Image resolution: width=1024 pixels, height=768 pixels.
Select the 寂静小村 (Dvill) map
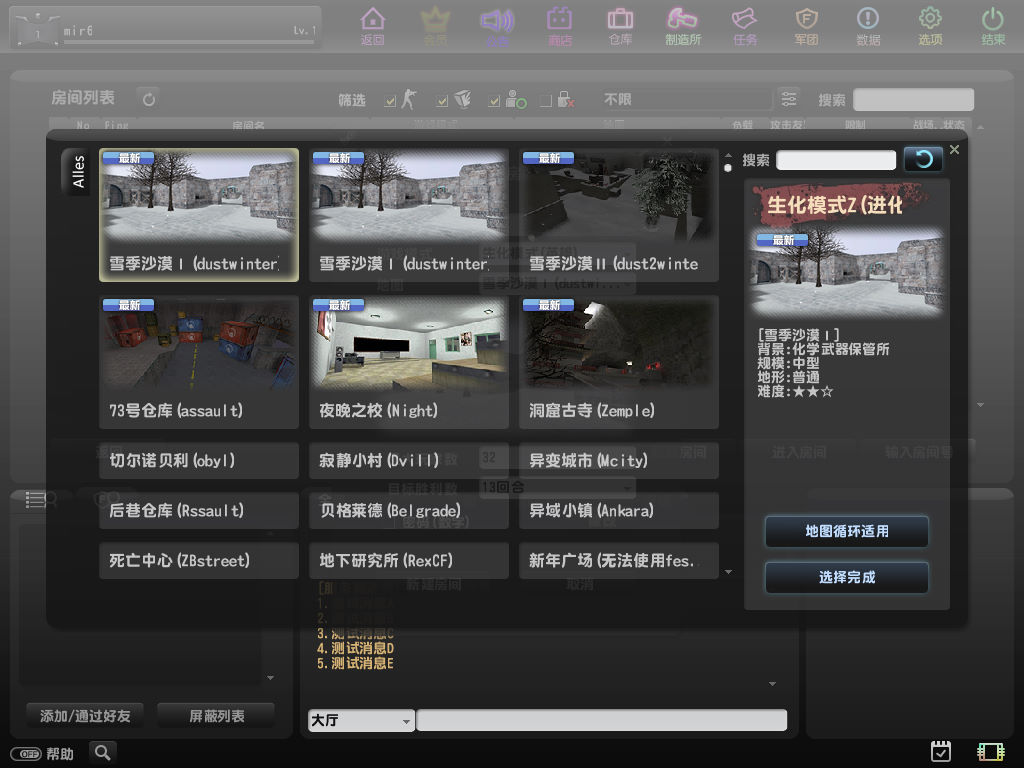(x=409, y=460)
